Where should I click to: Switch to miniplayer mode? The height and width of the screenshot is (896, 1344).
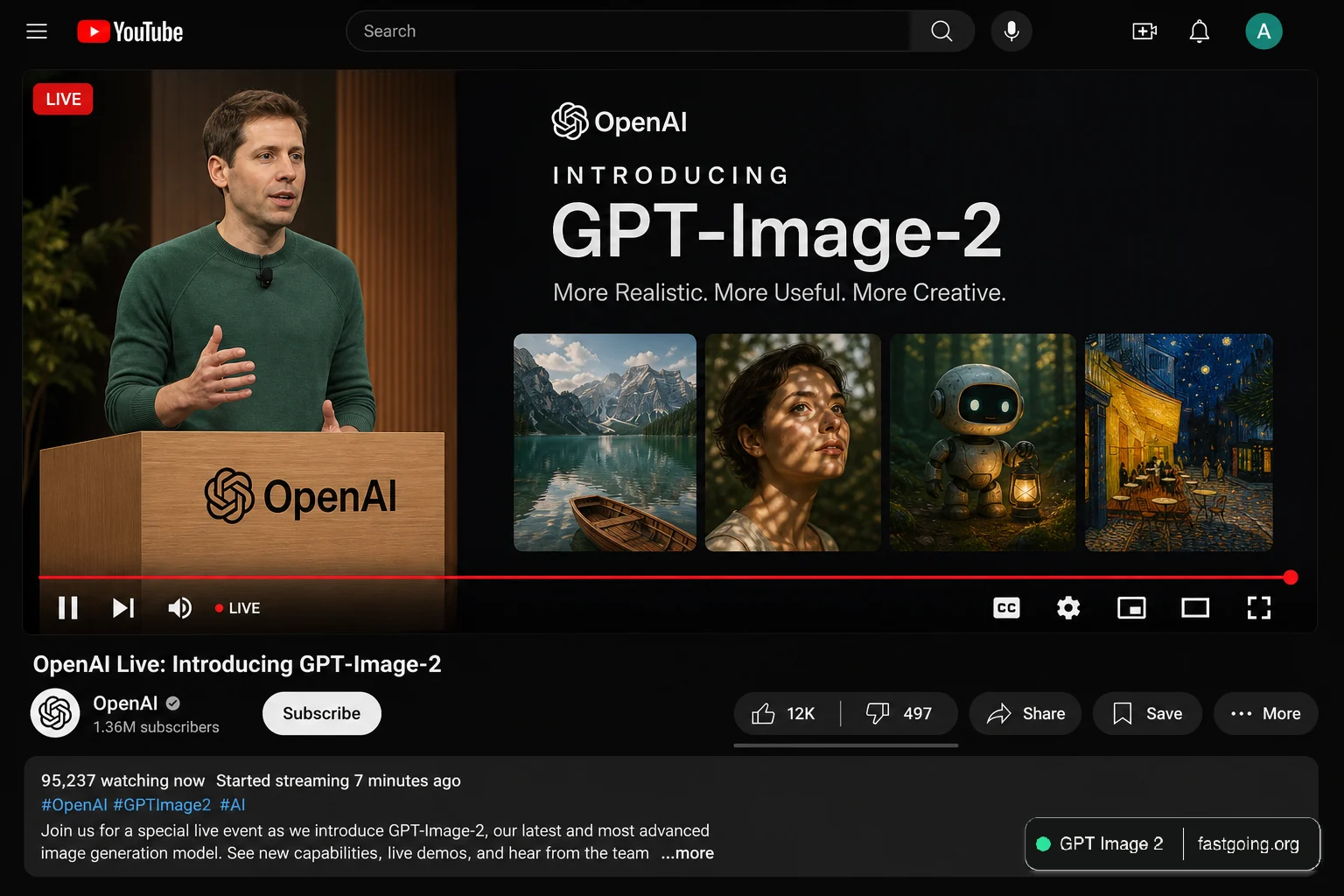(x=1131, y=607)
